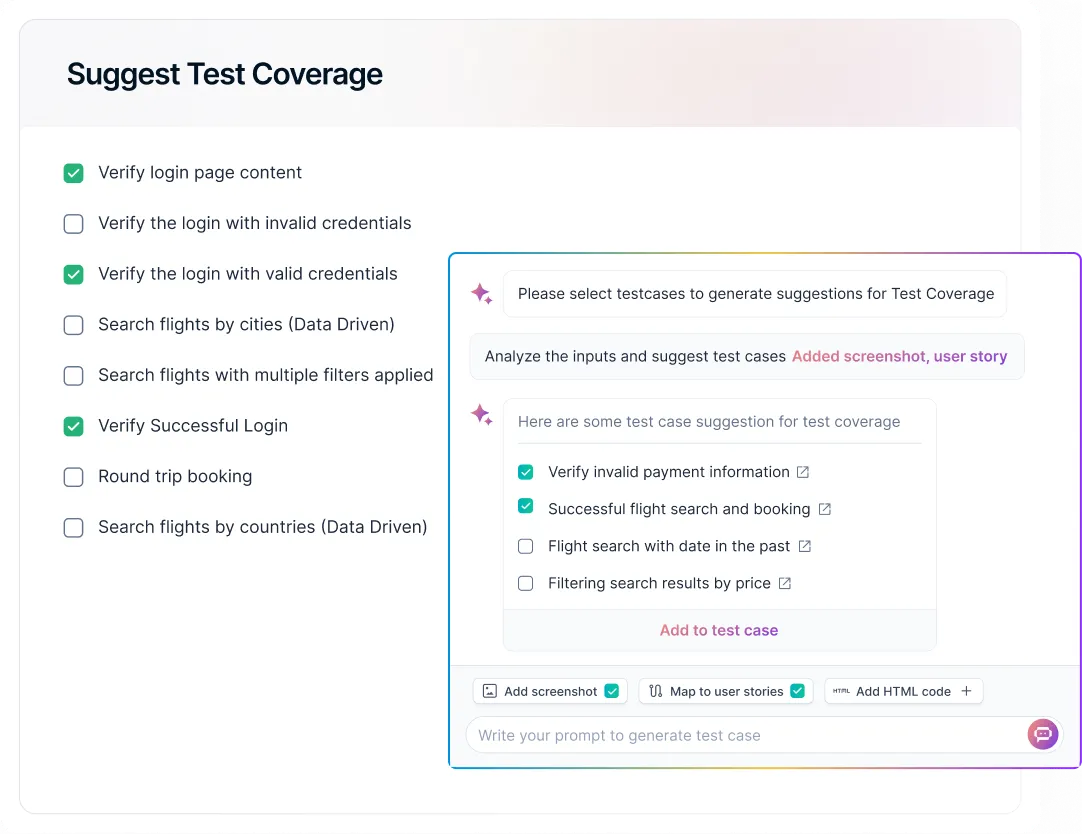Click the plus icon next to Add HTML code
The height and width of the screenshot is (834, 1082).
[x=966, y=691]
